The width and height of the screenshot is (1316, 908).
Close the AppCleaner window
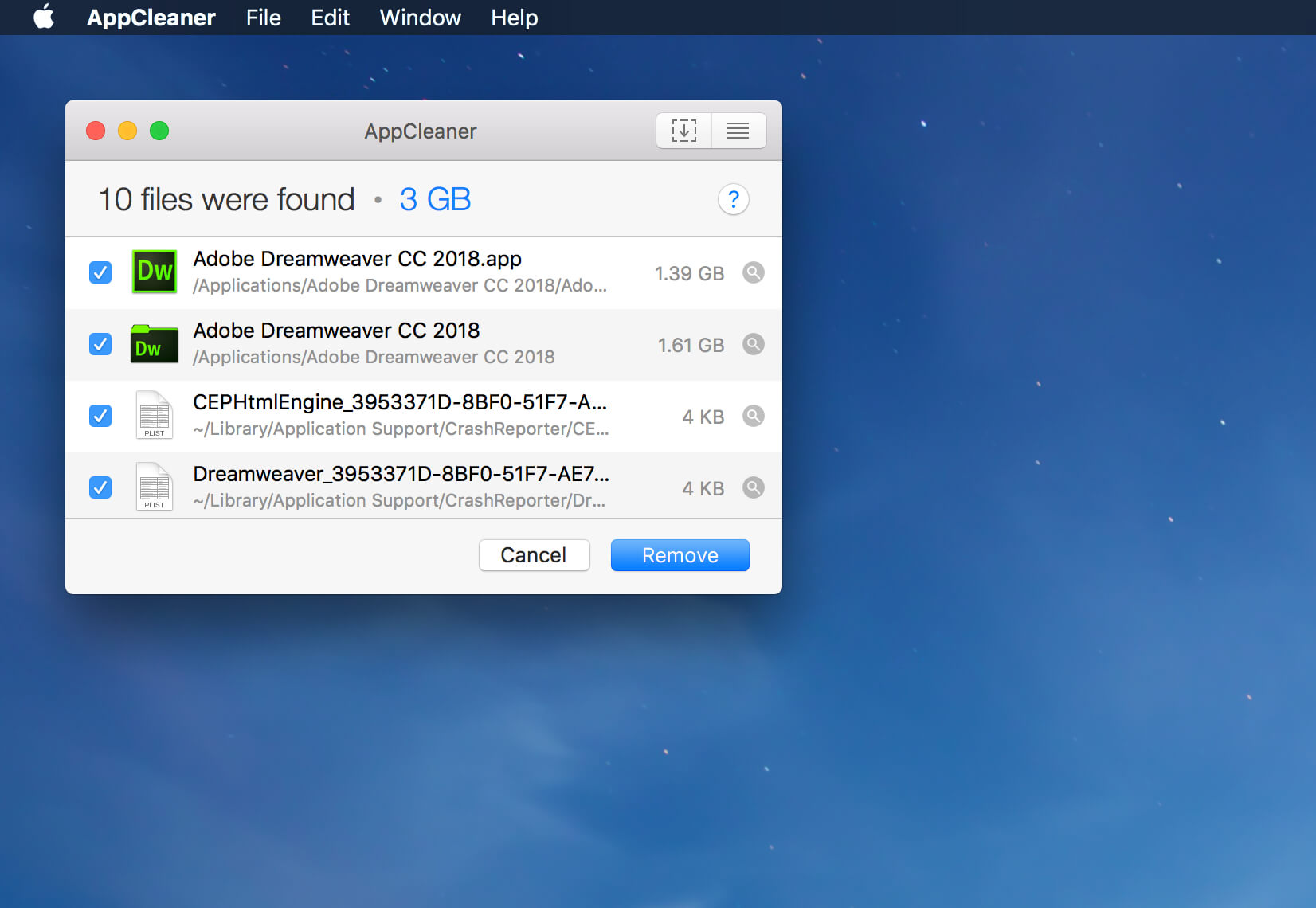click(x=96, y=131)
